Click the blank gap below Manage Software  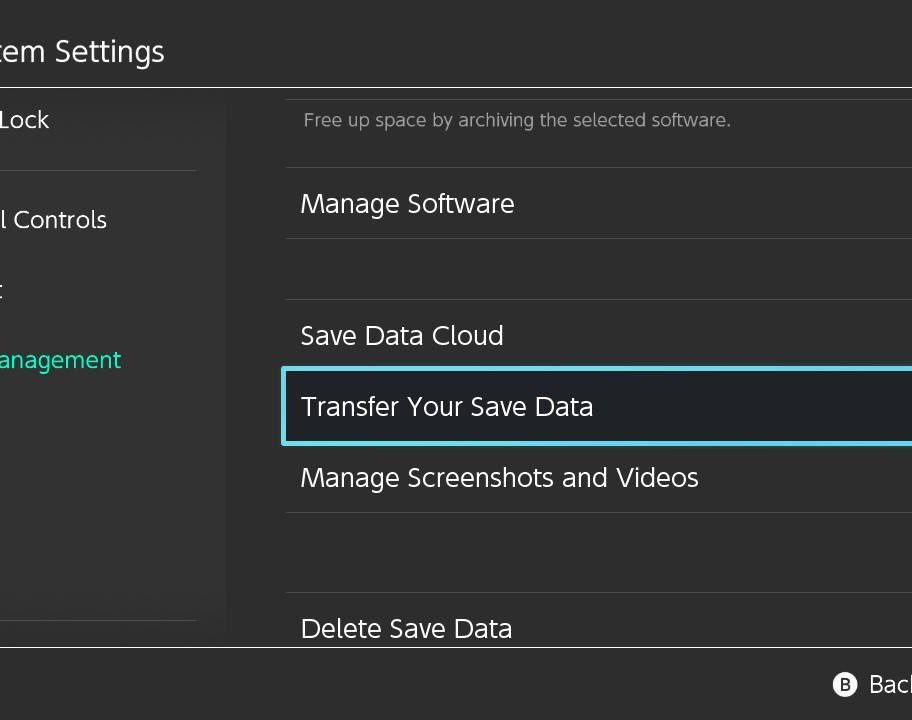(598, 269)
